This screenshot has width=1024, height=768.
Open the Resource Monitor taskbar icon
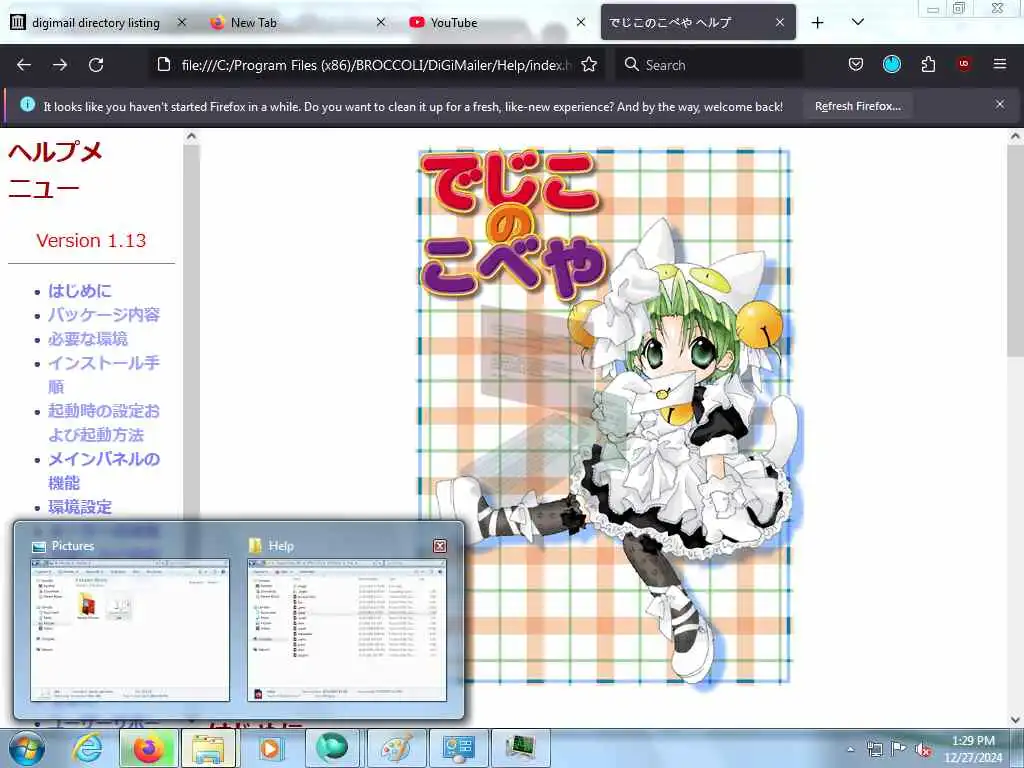click(x=520, y=748)
